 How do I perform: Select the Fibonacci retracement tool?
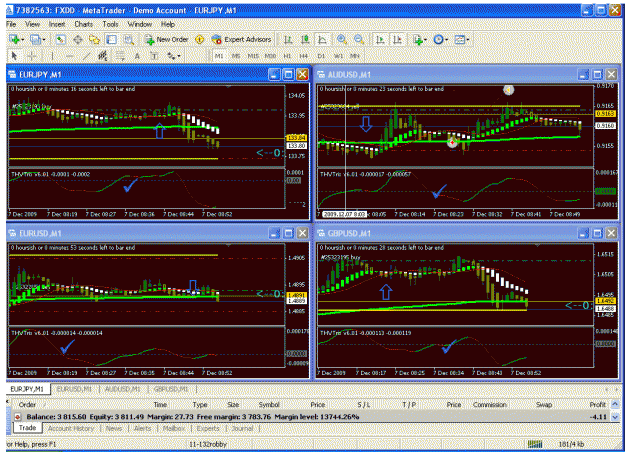[x=120, y=56]
